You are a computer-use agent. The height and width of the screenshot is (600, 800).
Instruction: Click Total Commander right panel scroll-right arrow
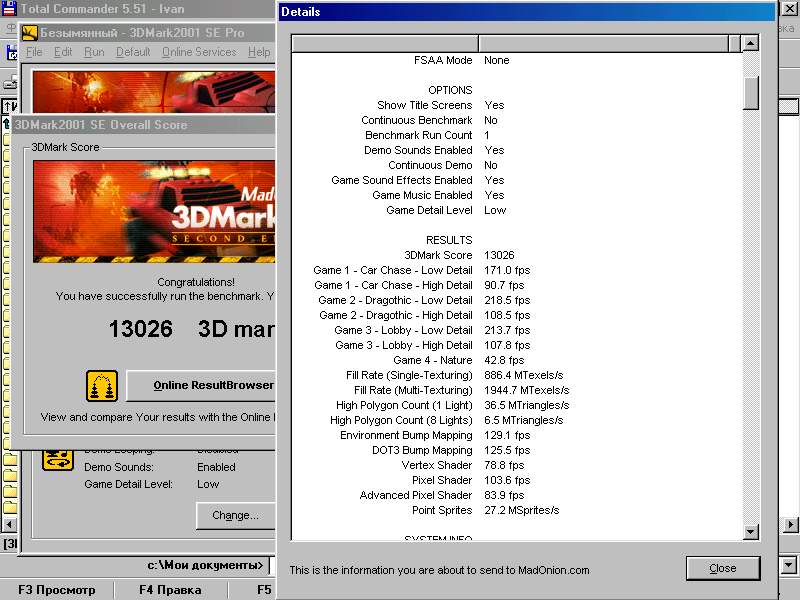790,524
